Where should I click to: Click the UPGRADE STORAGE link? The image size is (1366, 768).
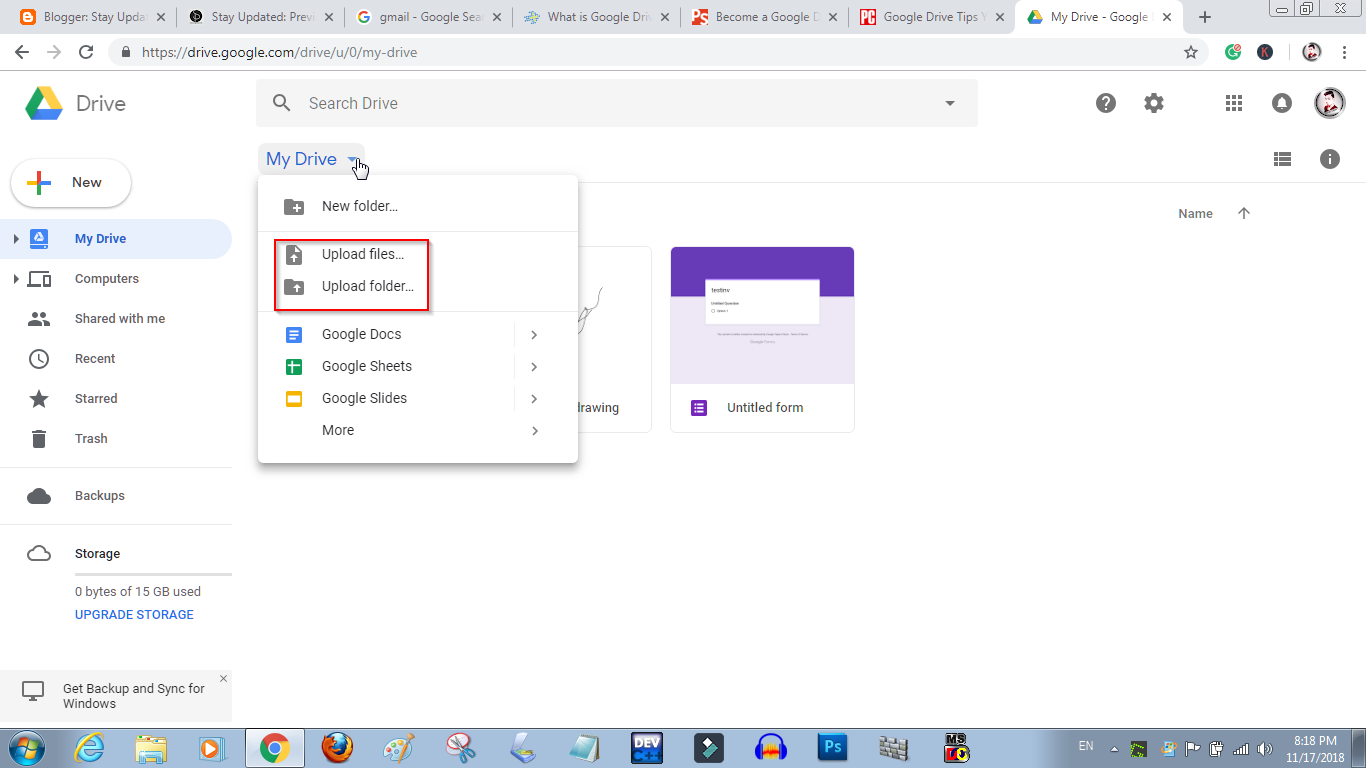(133, 614)
